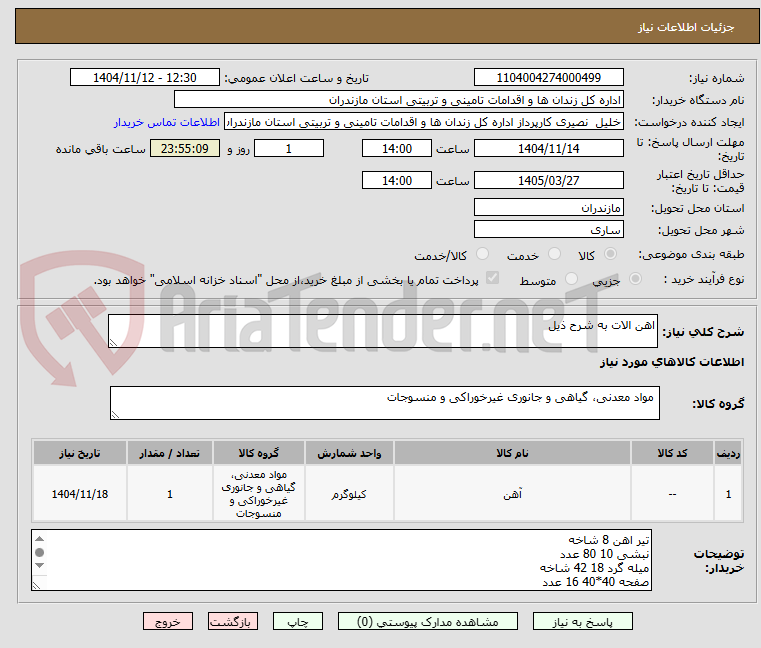Toggle the Islamic treasury payment checkbox
The width and height of the screenshot is (761, 648).
coord(492,278)
